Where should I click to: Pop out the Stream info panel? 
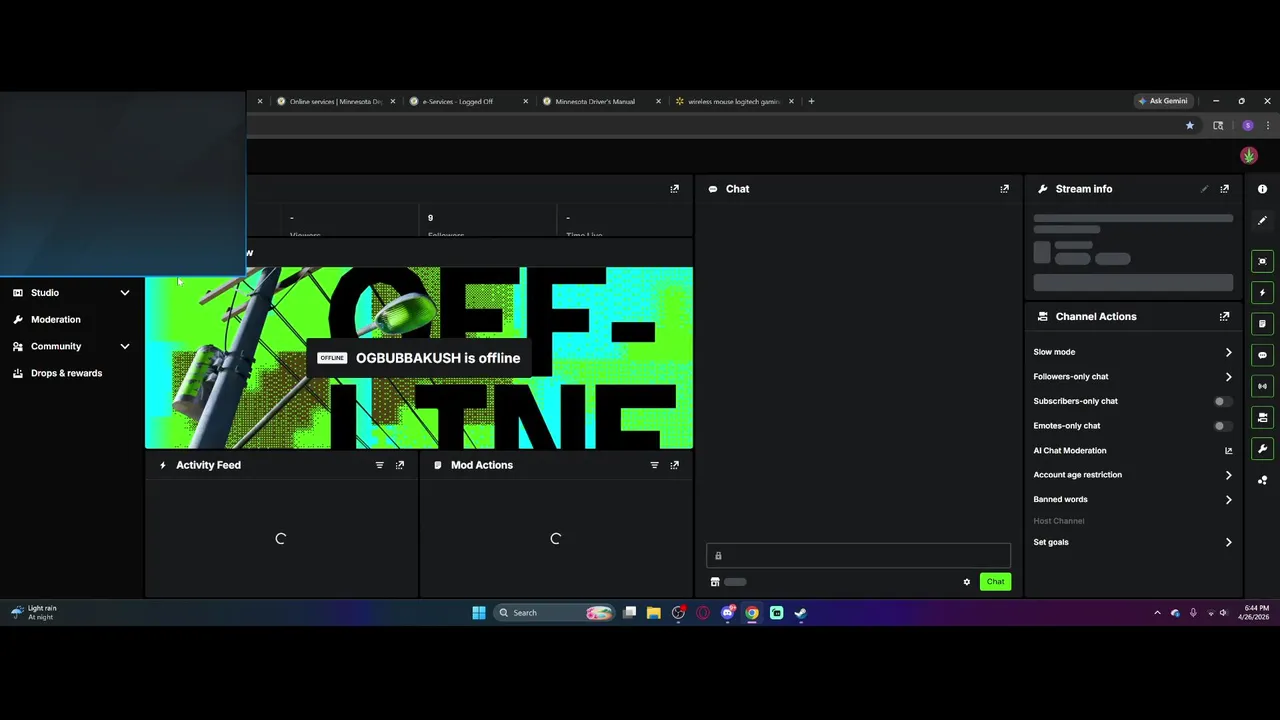[1224, 189]
